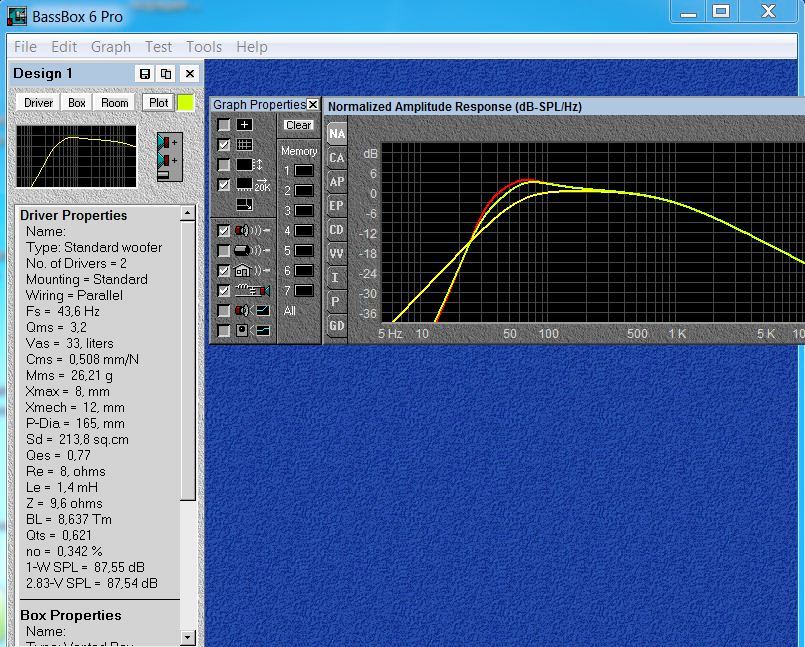
Task: Switch to the VV graph tab
Action: point(337,254)
